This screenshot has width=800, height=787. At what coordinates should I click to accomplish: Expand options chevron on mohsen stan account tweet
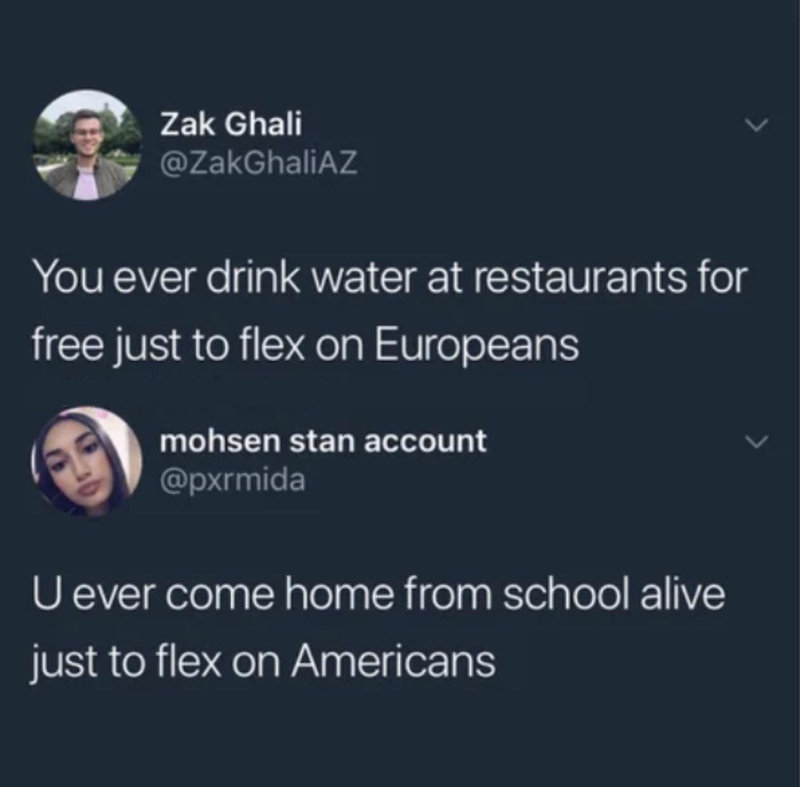pos(756,442)
